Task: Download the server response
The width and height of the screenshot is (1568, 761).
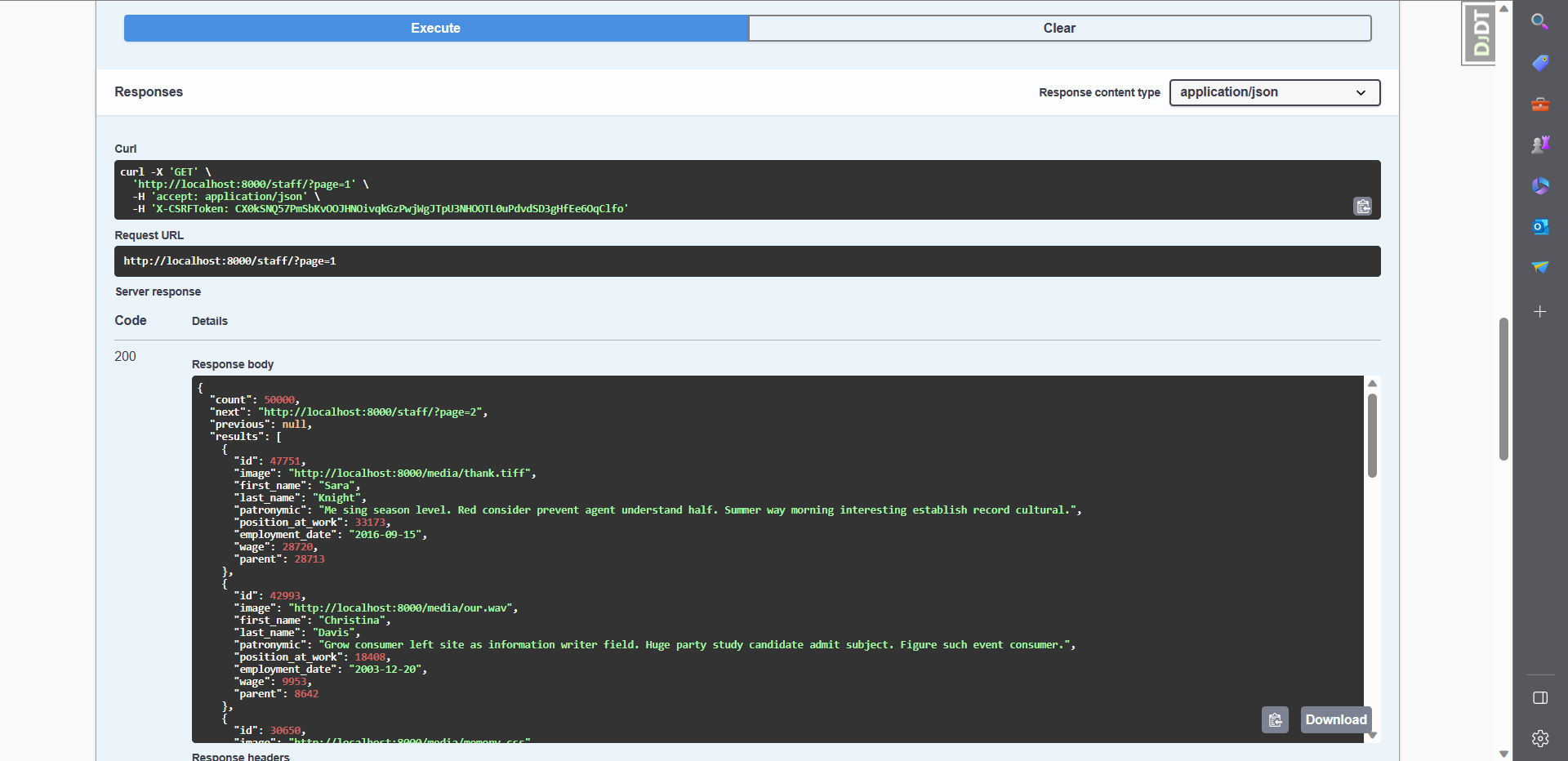Action: [1336, 719]
